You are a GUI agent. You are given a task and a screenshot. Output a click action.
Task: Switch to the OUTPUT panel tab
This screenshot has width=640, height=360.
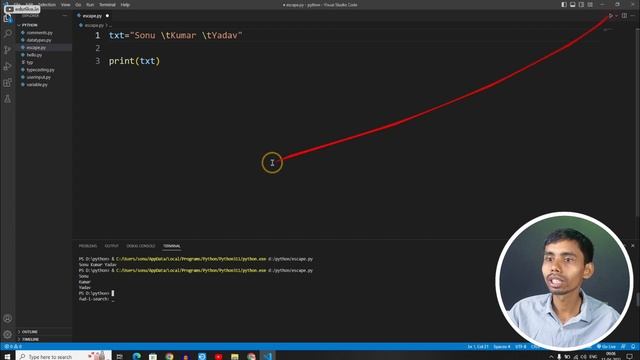[111, 246]
